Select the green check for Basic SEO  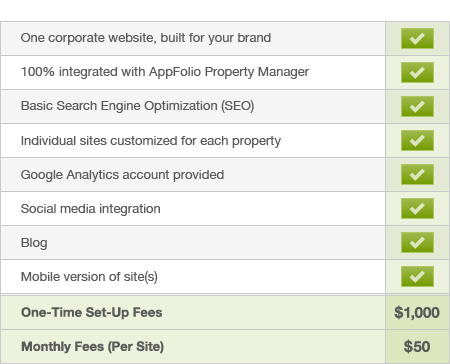point(417,106)
